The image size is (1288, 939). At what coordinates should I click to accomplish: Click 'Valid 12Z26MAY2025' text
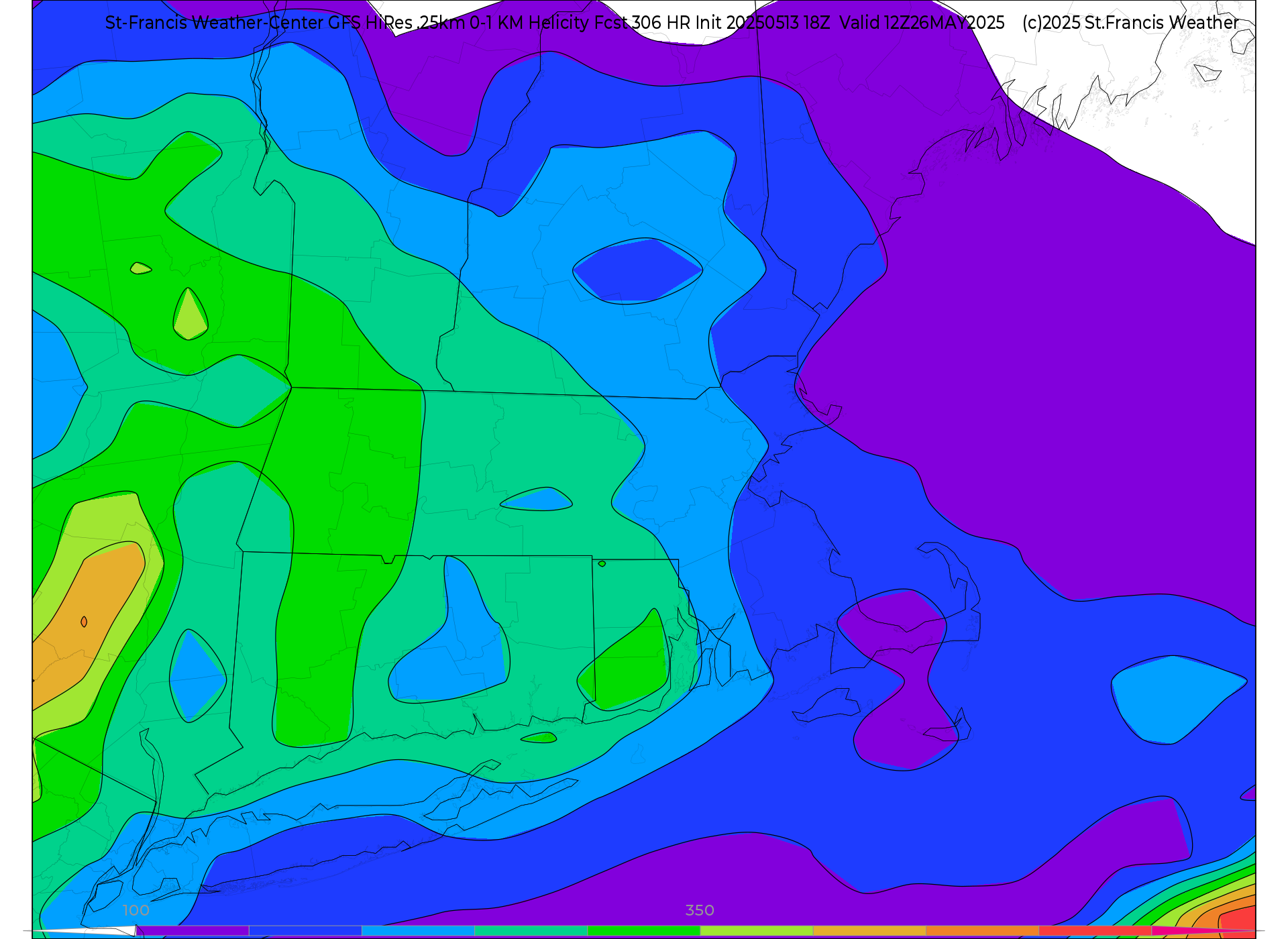(x=922, y=23)
